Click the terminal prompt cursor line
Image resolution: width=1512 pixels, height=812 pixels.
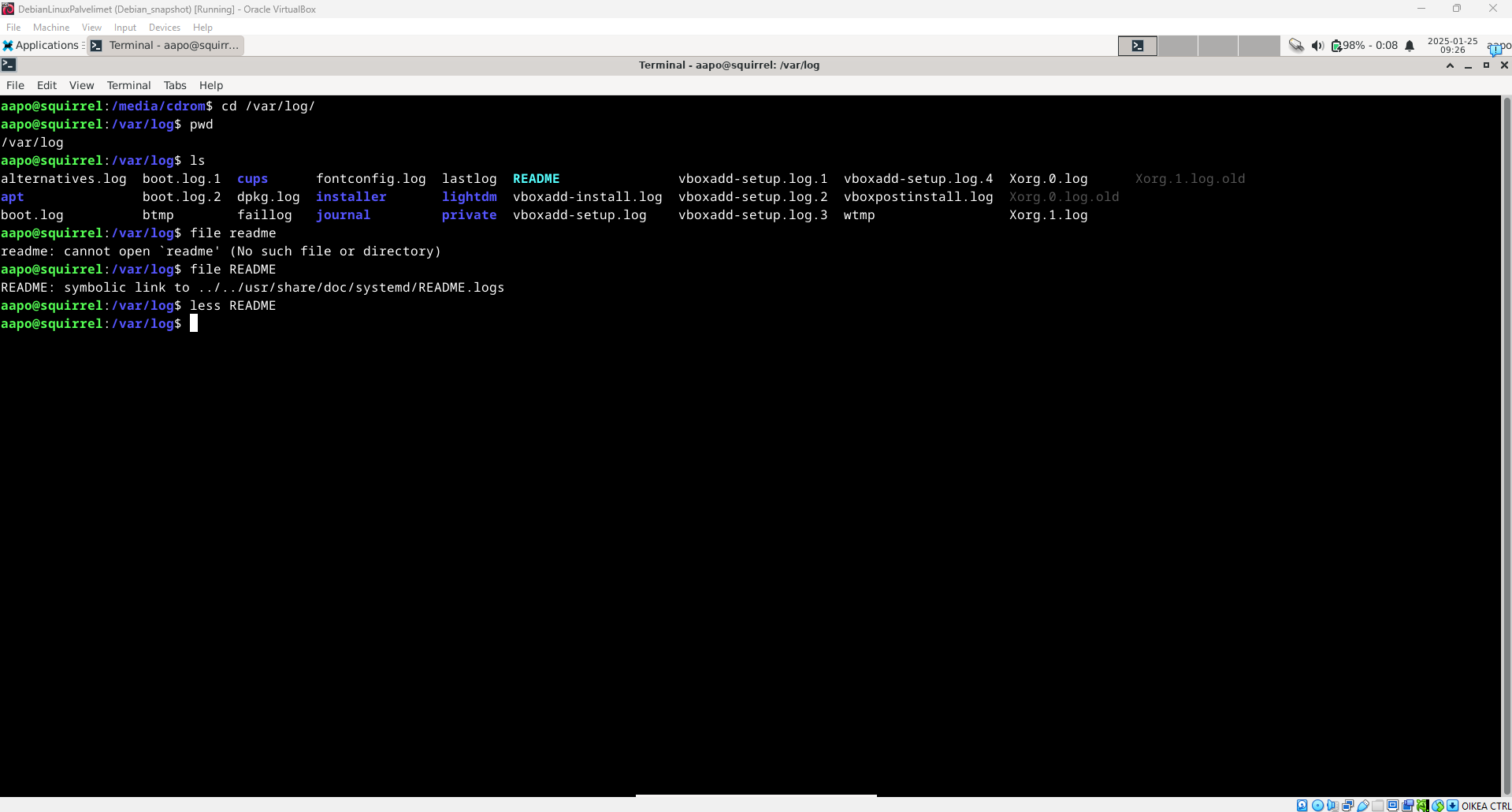click(x=194, y=324)
